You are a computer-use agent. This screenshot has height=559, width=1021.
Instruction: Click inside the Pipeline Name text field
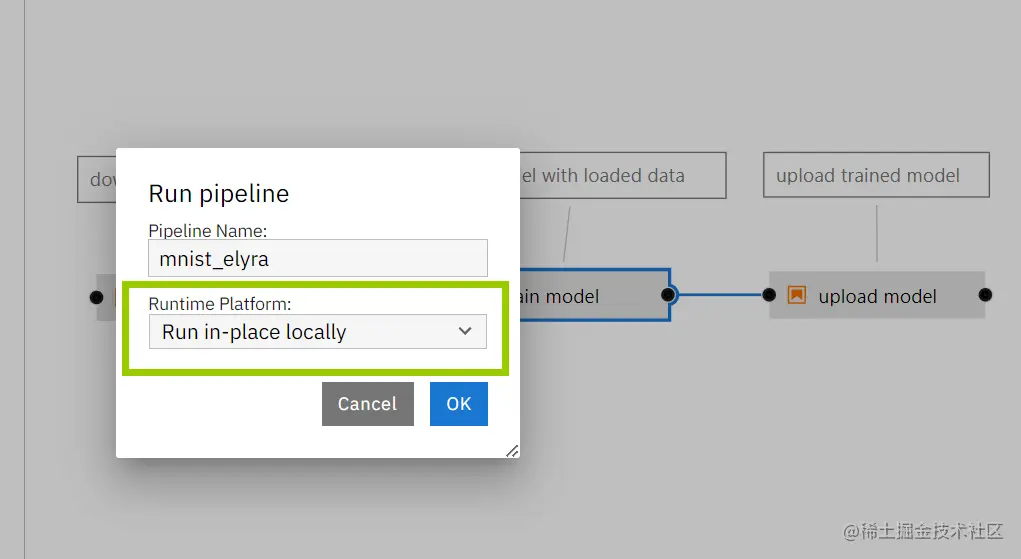[x=317, y=258]
